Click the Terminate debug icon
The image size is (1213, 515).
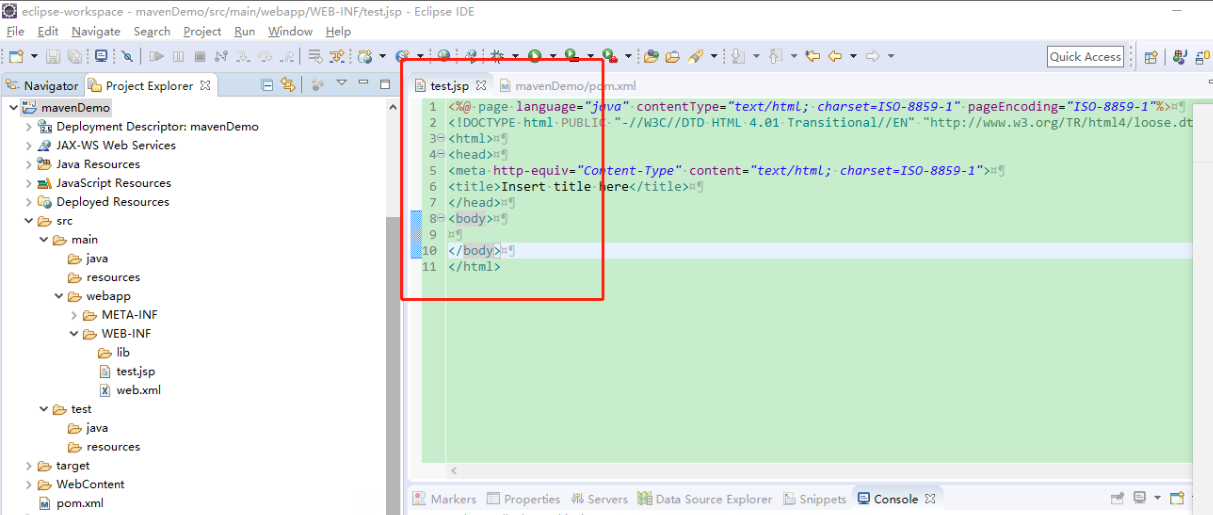(x=200, y=57)
